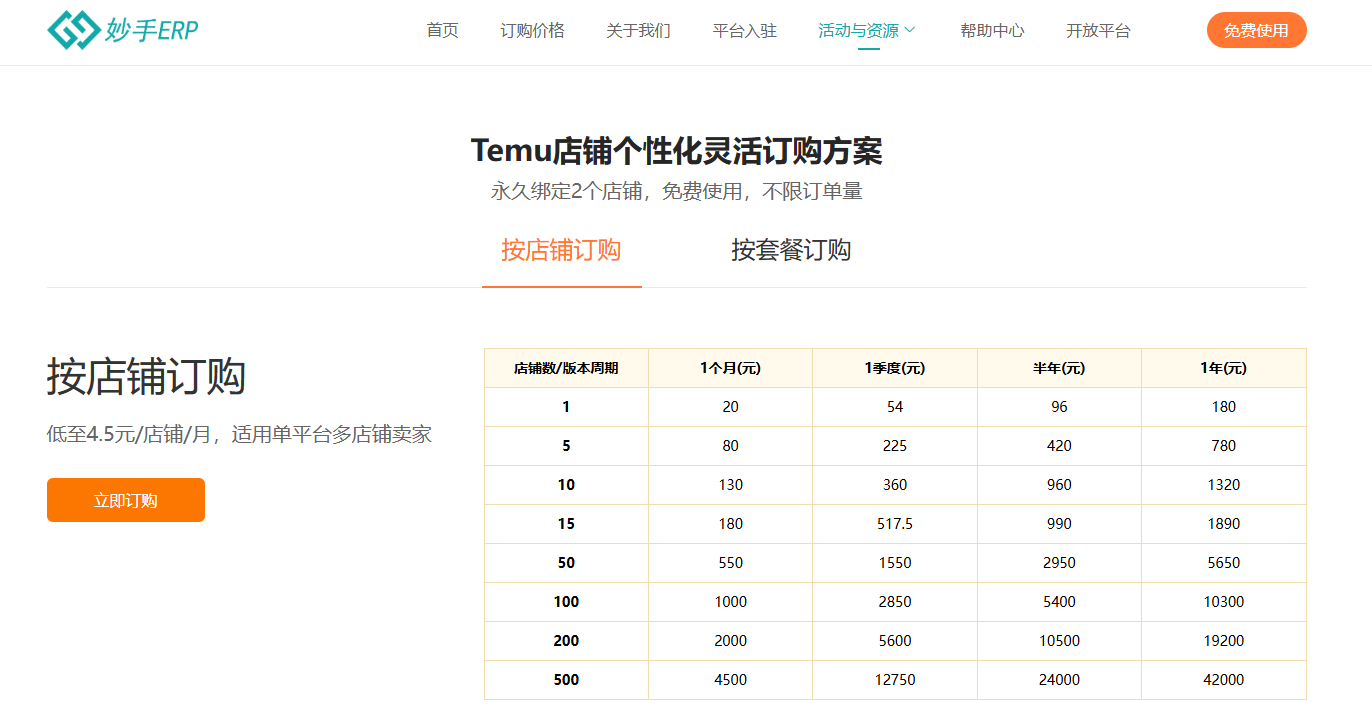Click the price cell 517.5
1372x710 pixels.
click(895, 524)
